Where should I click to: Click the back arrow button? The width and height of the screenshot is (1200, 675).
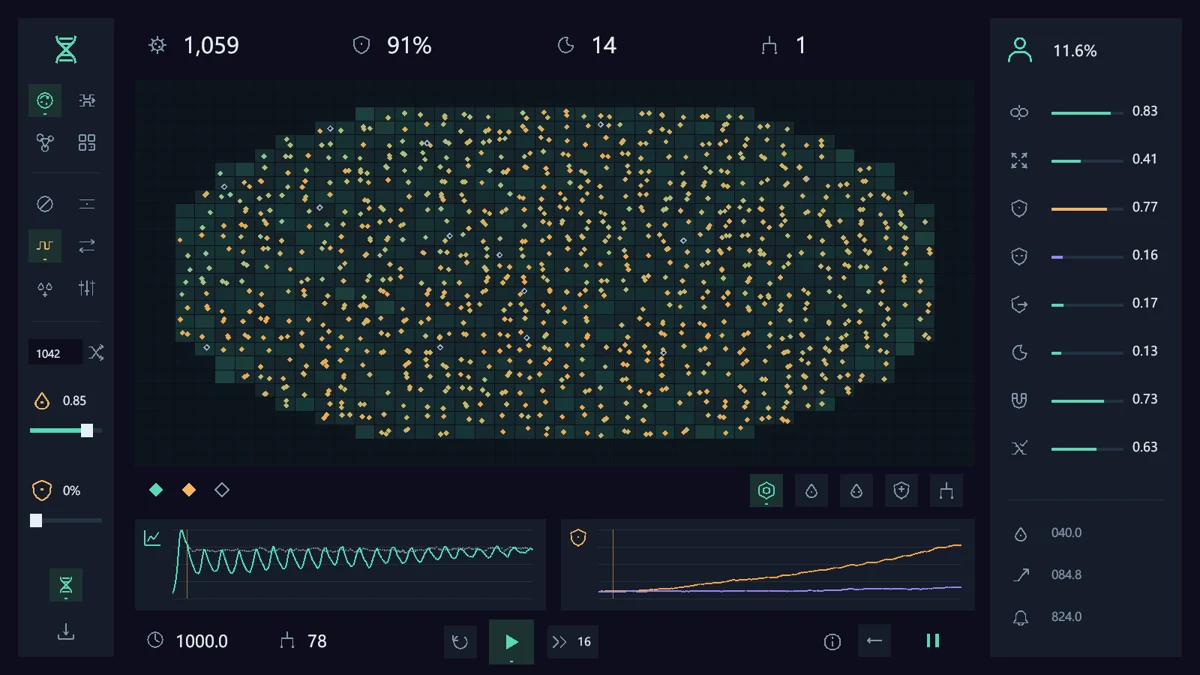875,641
